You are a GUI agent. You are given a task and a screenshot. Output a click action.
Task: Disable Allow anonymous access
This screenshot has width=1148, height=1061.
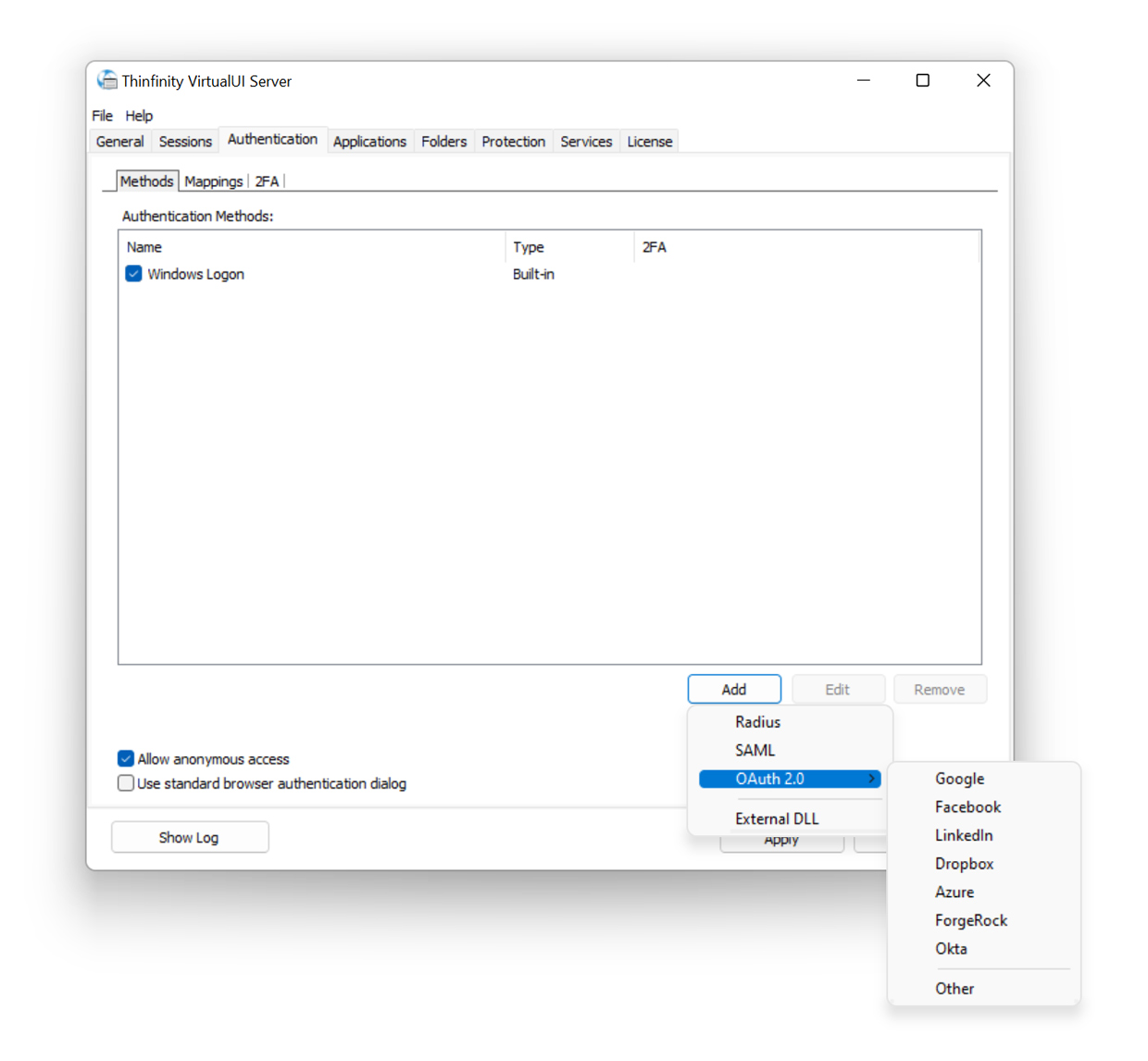pyautogui.click(x=125, y=758)
